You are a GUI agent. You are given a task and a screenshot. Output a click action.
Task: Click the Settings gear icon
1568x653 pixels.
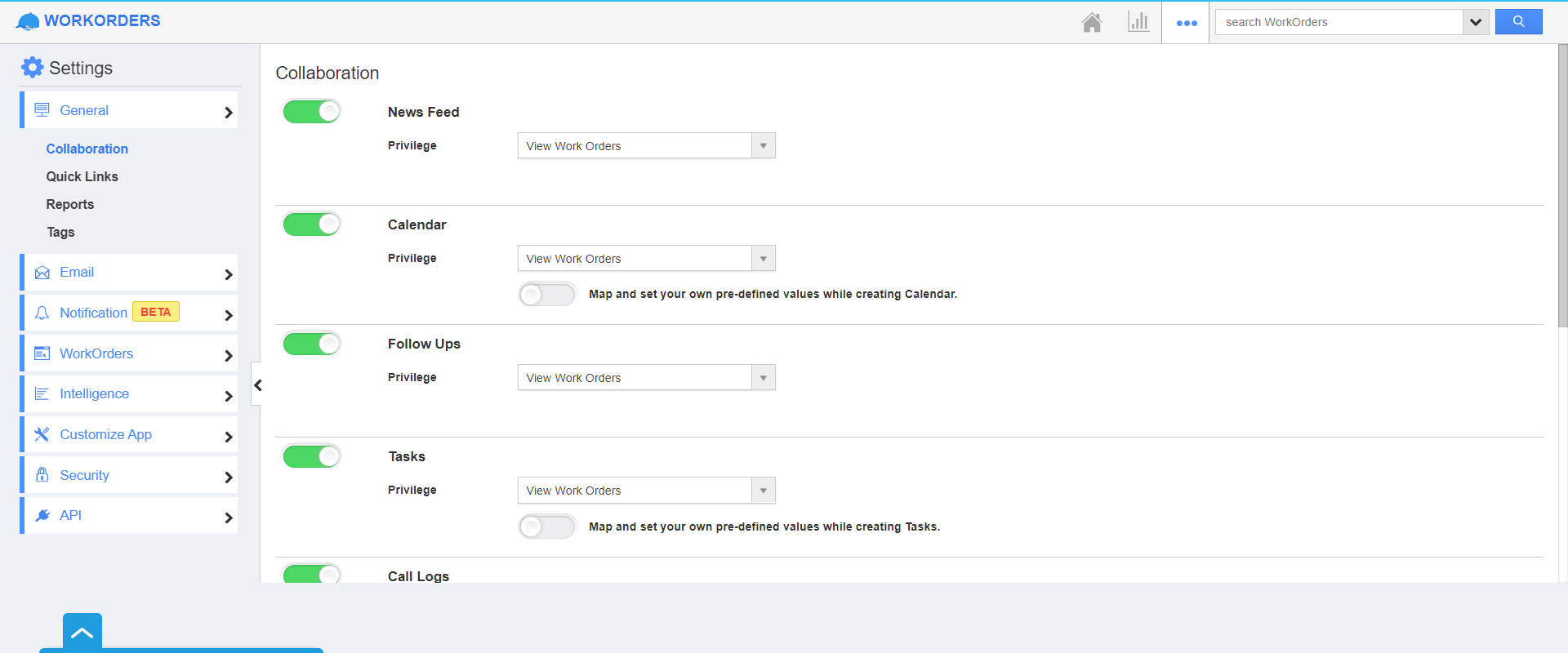point(32,68)
